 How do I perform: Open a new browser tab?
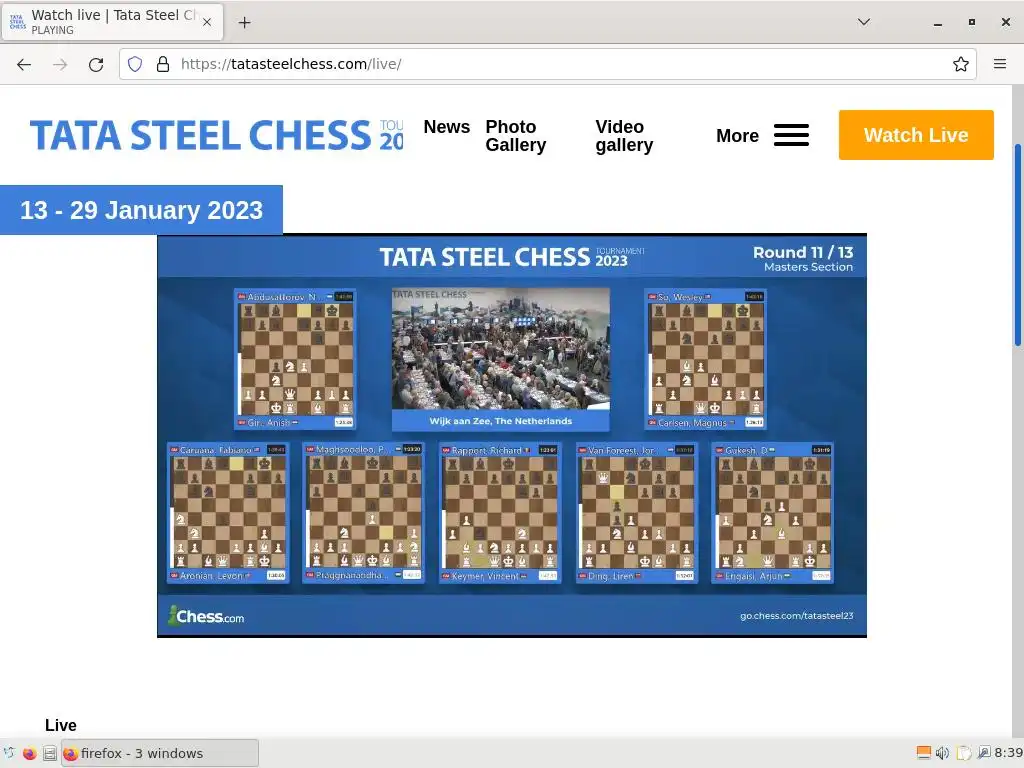pyautogui.click(x=244, y=23)
